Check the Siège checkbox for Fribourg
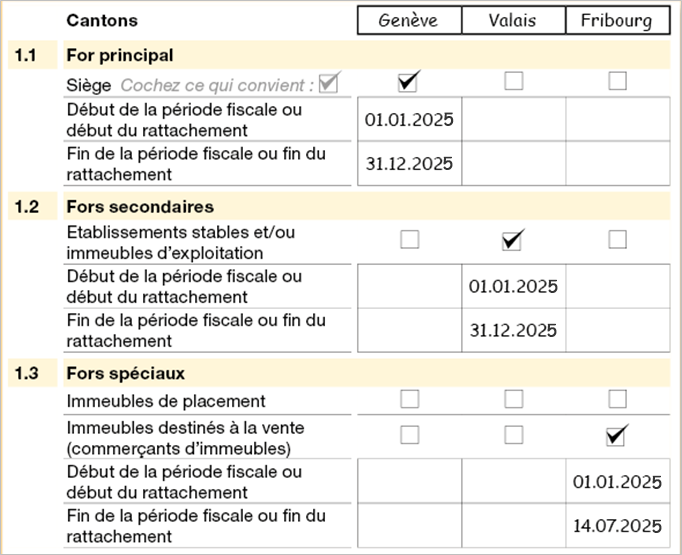The height and width of the screenshot is (555, 682). tap(617, 82)
